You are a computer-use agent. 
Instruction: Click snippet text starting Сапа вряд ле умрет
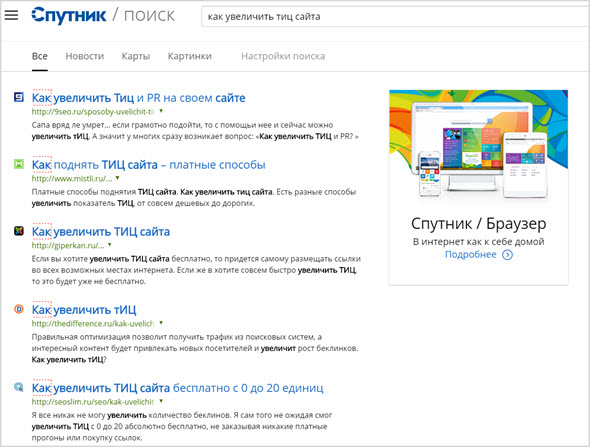pos(195,131)
